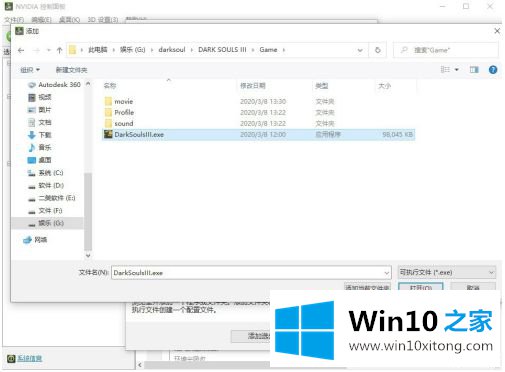Change view layout icon
Screen dimensions: 505x372
[x=445, y=69]
